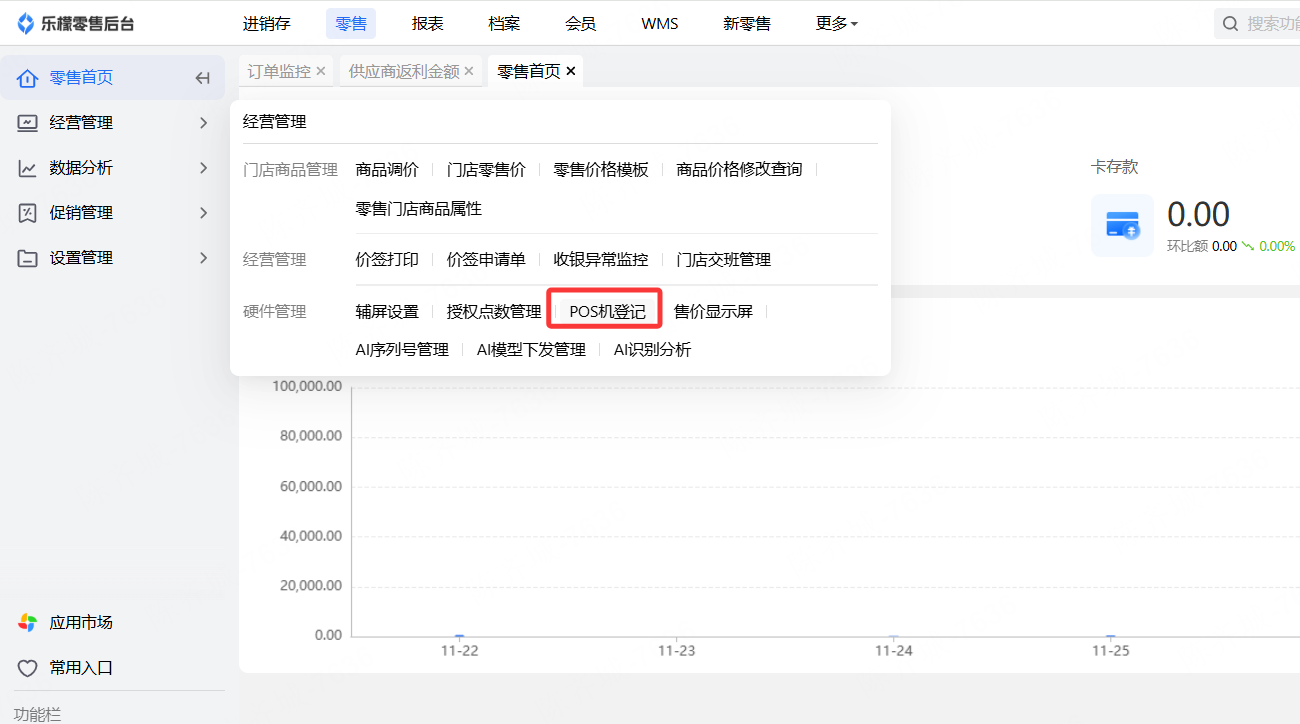Click the 数据分析 chart icon
1300x724 pixels.
pyautogui.click(x=28, y=168)
